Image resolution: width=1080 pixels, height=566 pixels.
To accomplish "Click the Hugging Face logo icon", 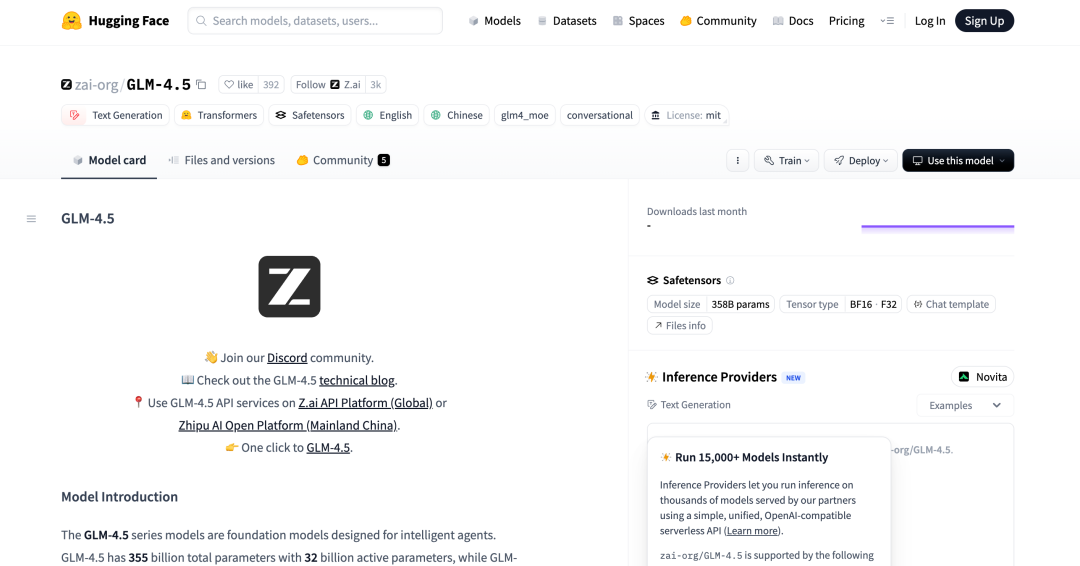I will click(71, 21).
